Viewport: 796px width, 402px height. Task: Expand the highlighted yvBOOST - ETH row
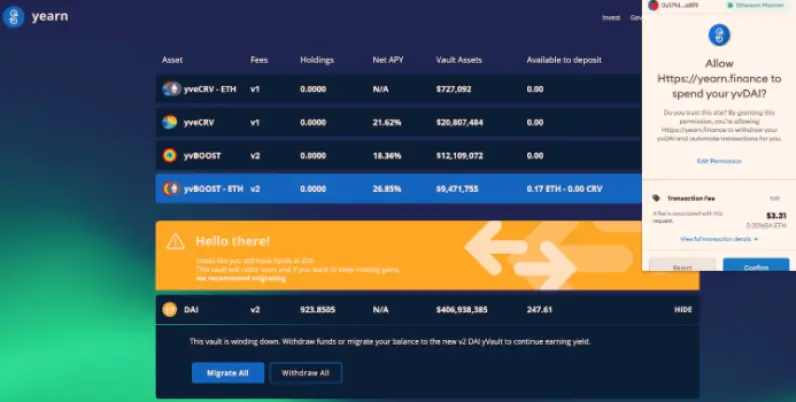[399, 189]
